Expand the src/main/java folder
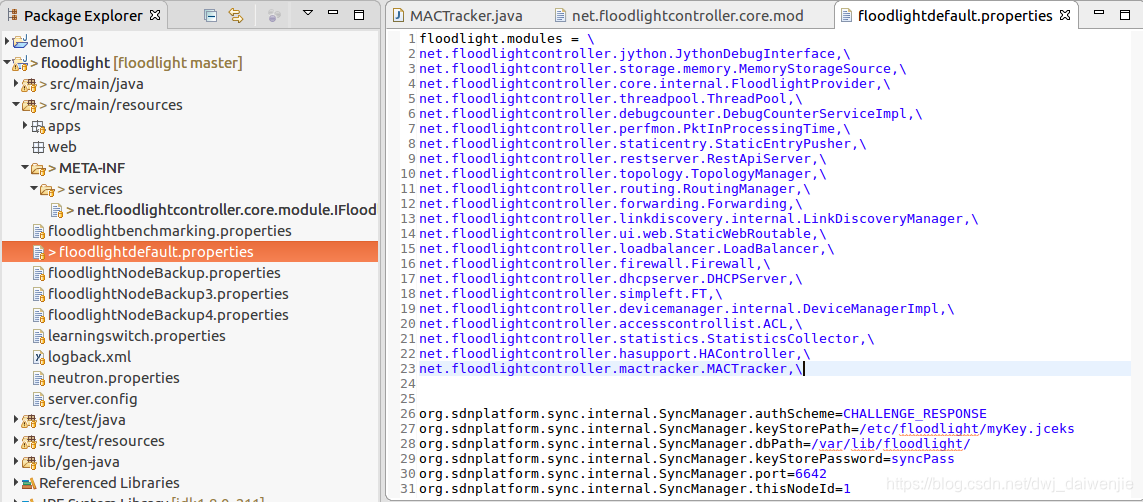 point(16,84)
